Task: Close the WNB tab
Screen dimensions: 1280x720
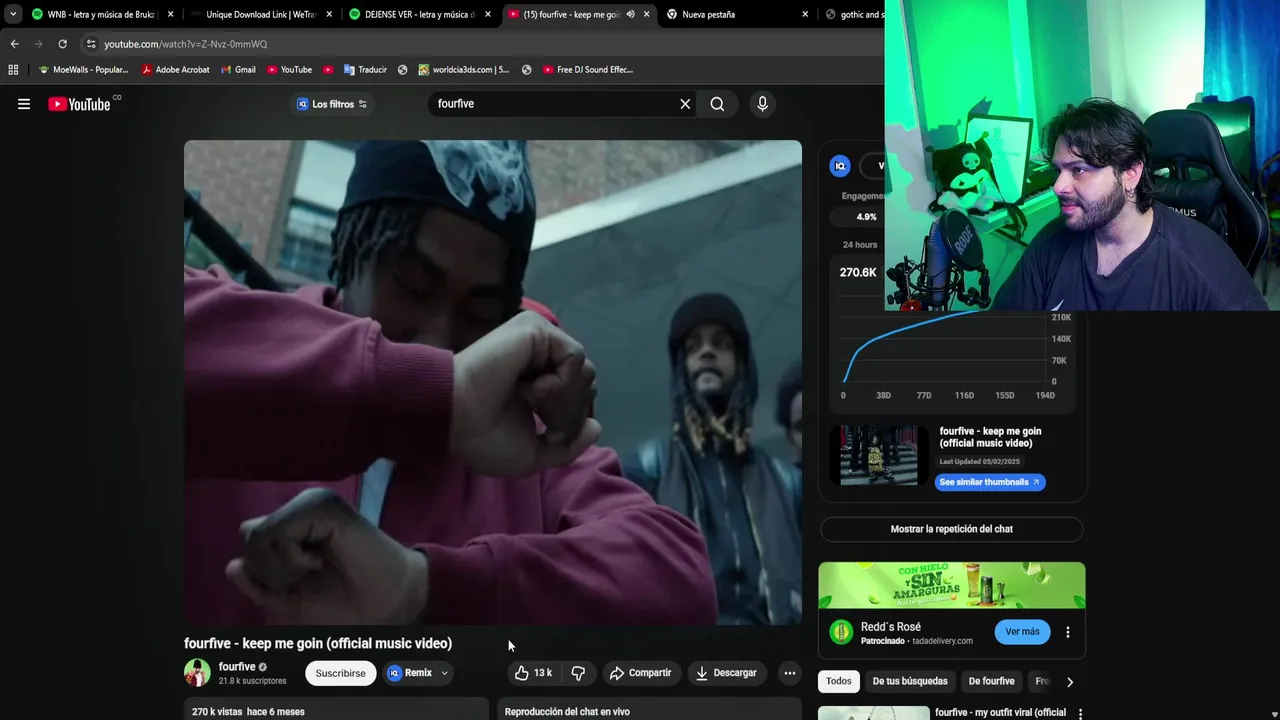Action: tap(170, 14)
